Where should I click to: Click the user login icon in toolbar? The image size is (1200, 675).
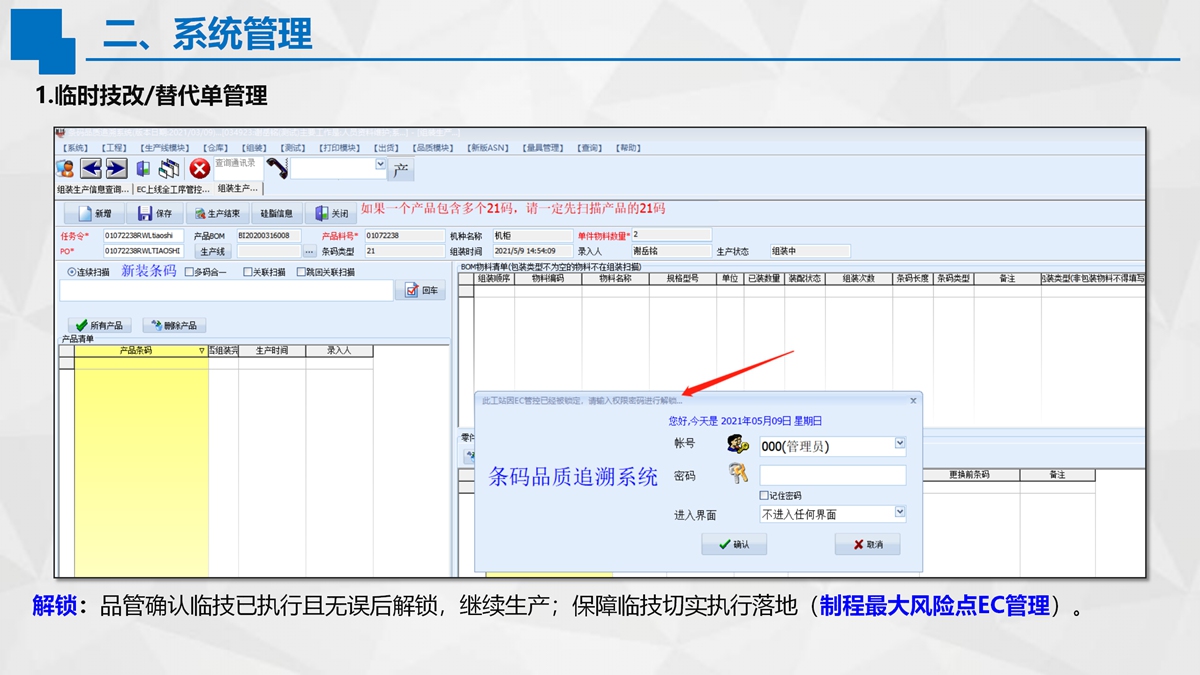(x=66, y=169)
